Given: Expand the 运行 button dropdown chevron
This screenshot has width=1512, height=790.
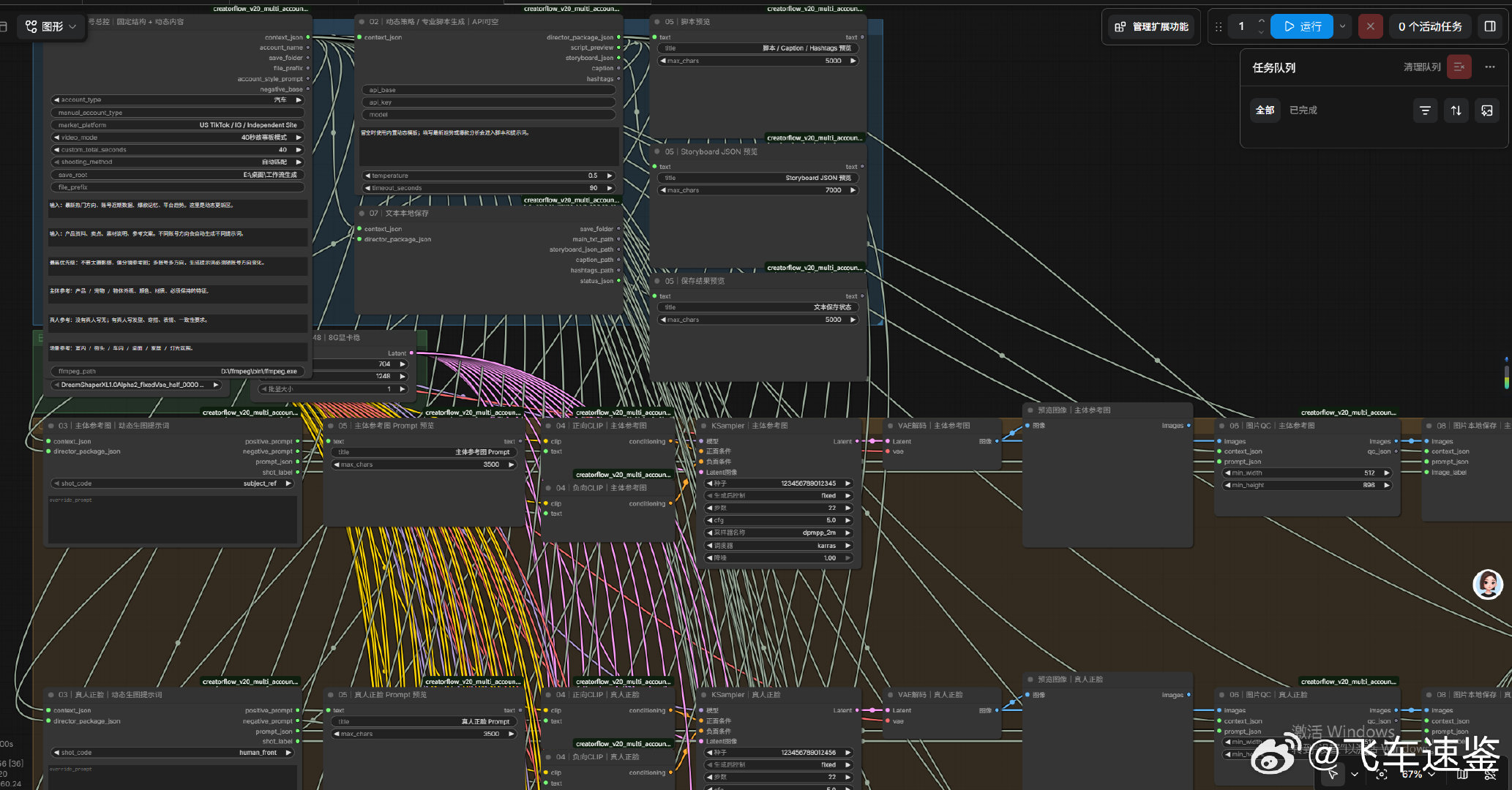Looking at the screenshot, I should (1342, 26).
